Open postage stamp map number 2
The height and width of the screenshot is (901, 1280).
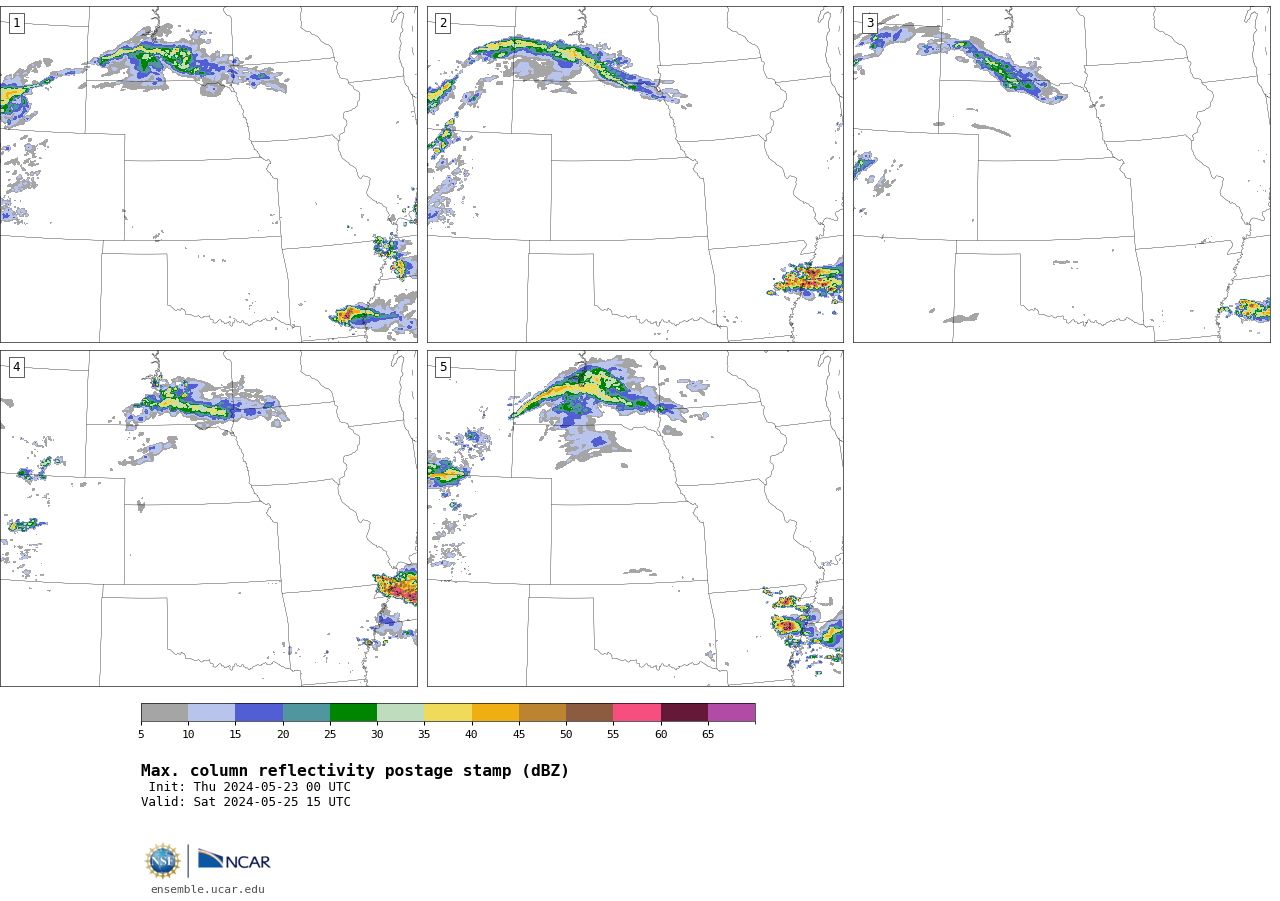pyautogui.click(x=635, y=174)
